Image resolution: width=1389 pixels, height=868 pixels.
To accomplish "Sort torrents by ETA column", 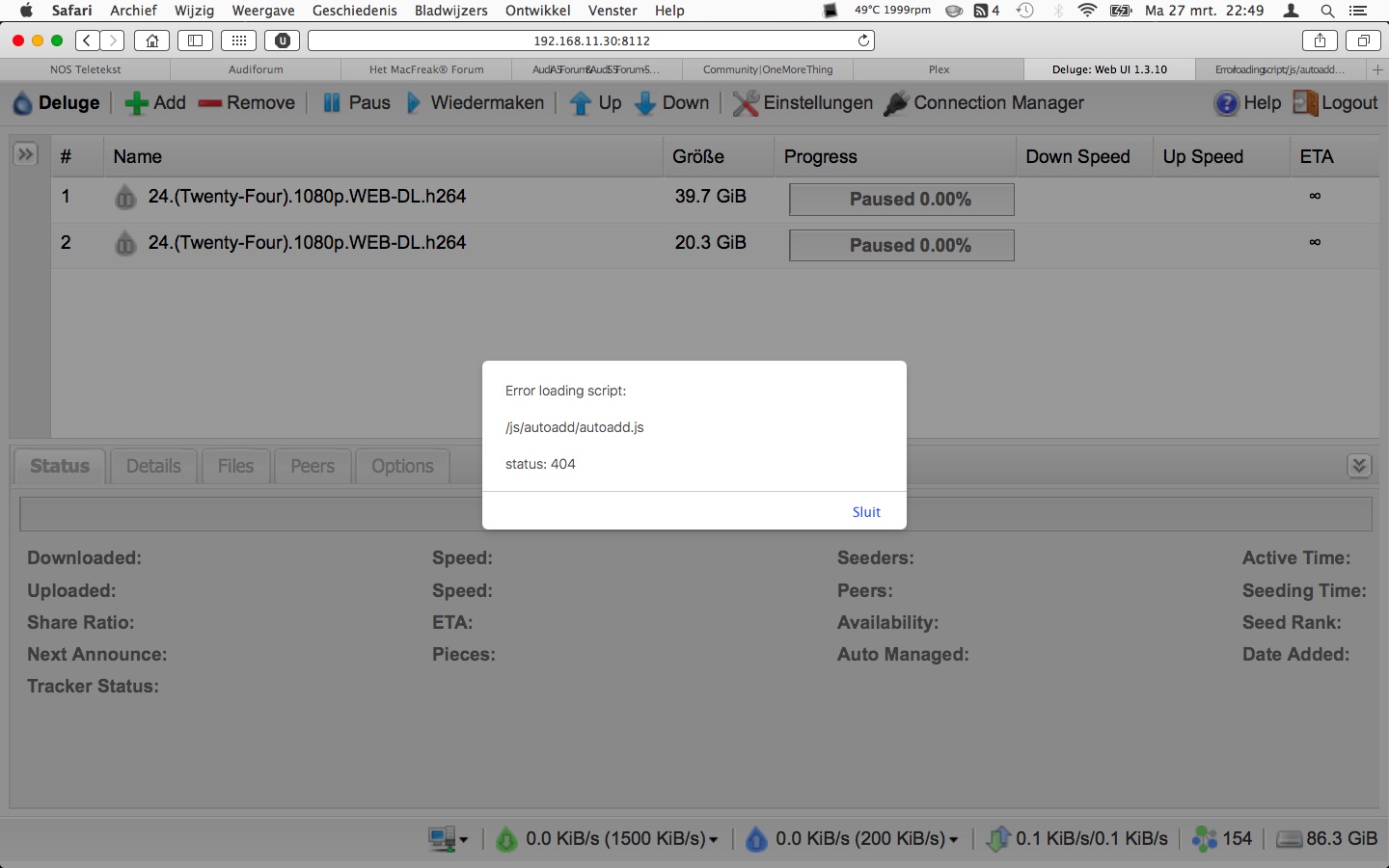I will tap(1335, 156).
